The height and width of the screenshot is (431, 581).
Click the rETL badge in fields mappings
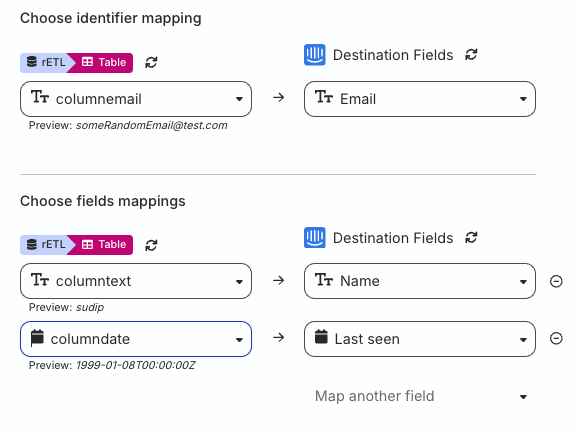pos(46,245)
